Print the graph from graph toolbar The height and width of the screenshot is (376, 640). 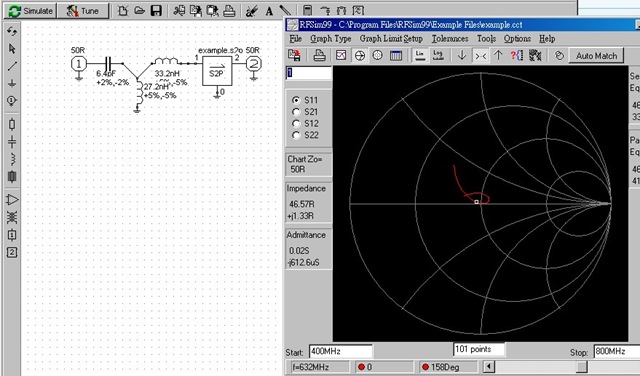(319, 56)
